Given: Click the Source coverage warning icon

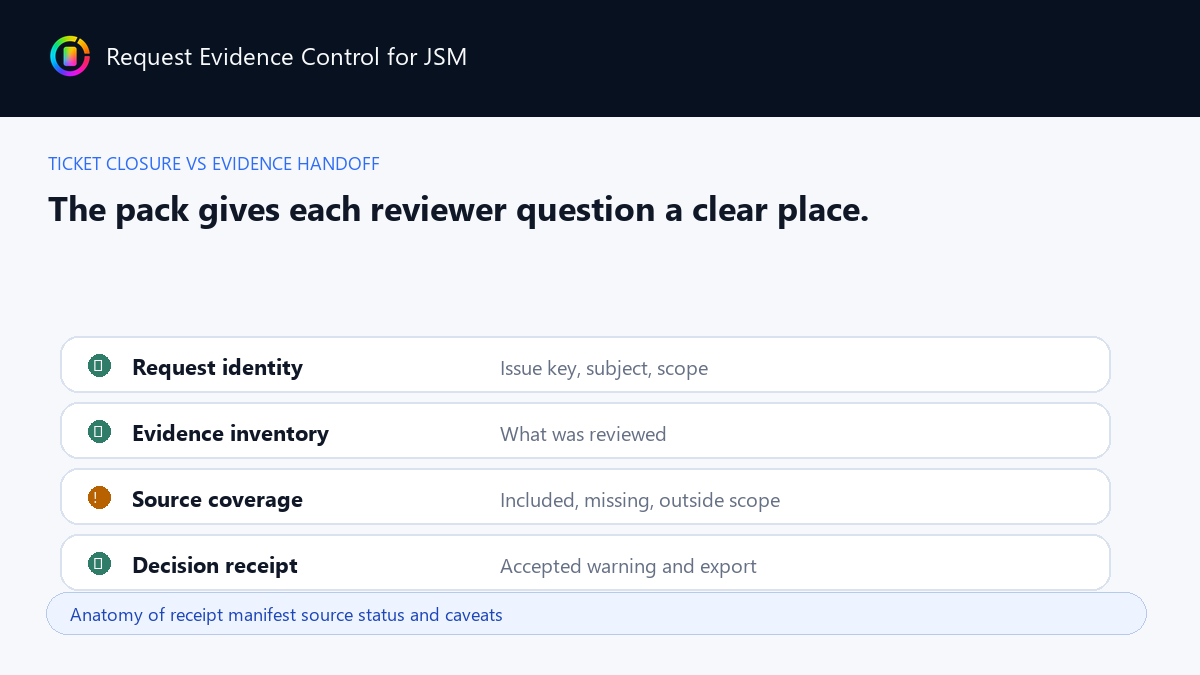Looking at the screenshot, I should (99, 498).
